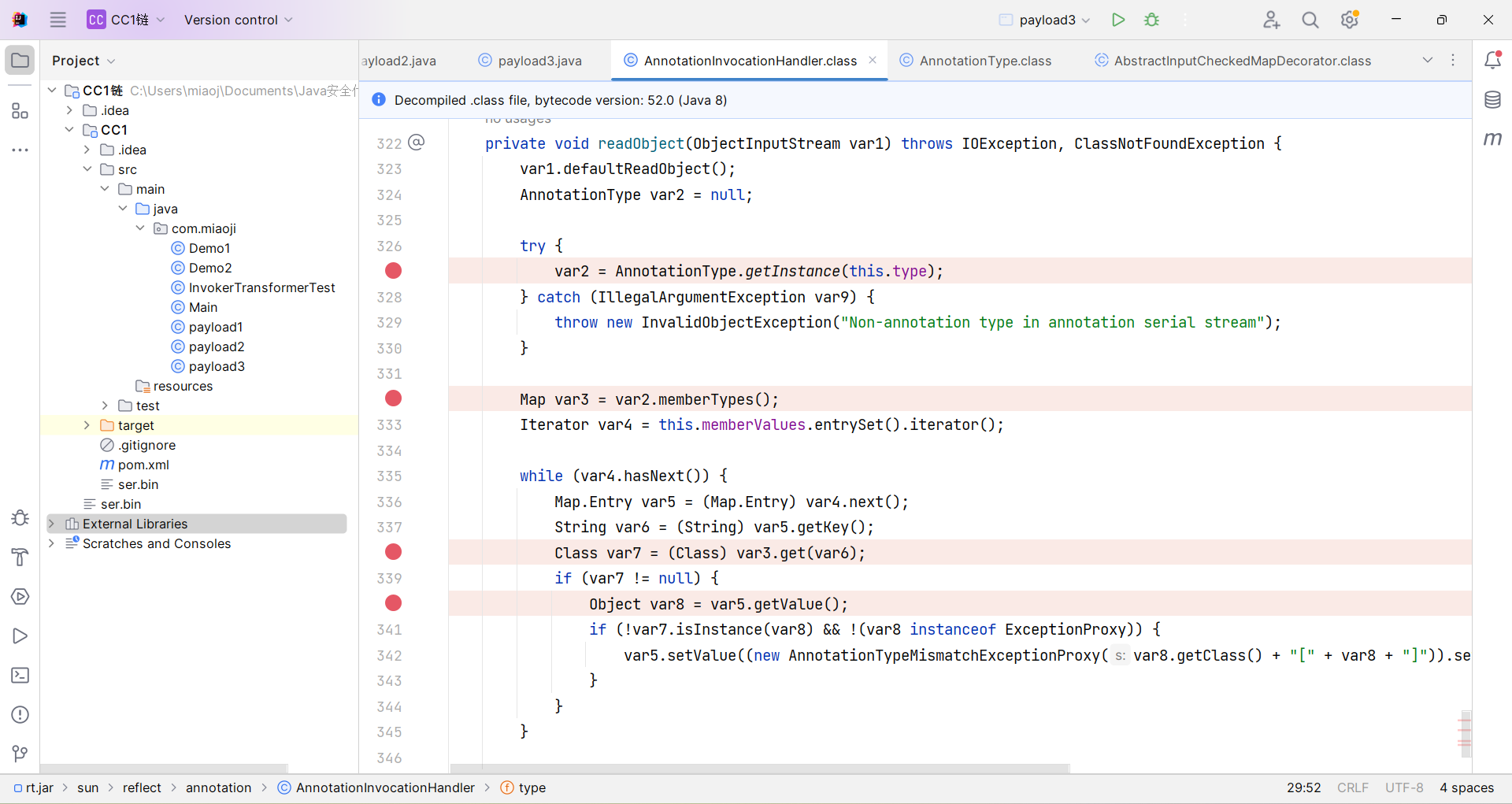Switch to AnnotationType.class tab
Viewport: 1512px width, 804px height.
point(984,61)
